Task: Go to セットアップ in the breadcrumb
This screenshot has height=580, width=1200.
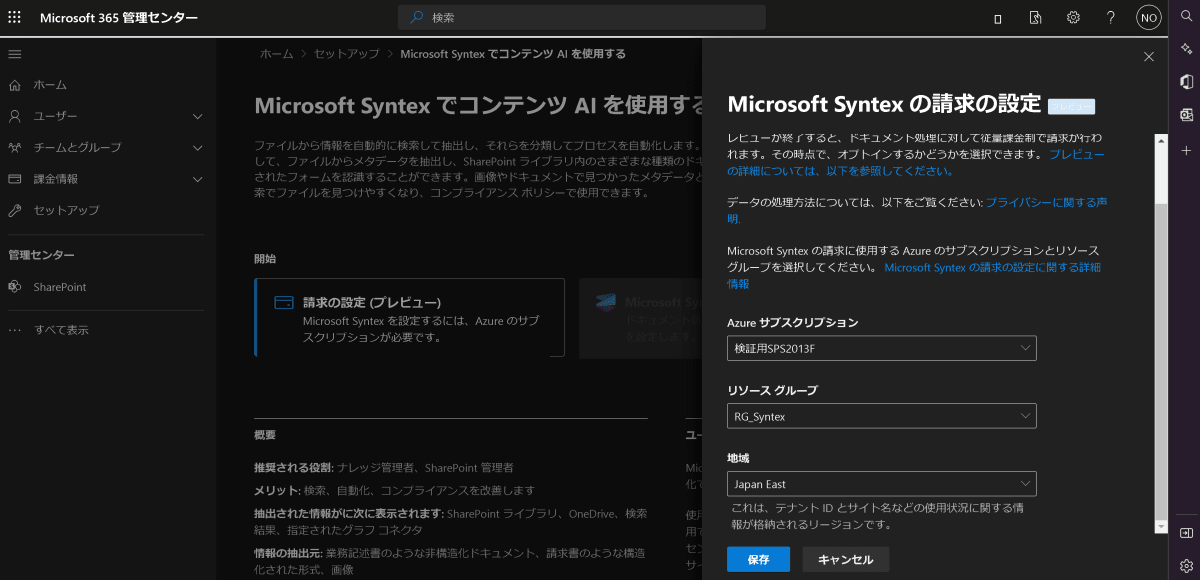Action: pyautogui.click(x=347, y=54)
